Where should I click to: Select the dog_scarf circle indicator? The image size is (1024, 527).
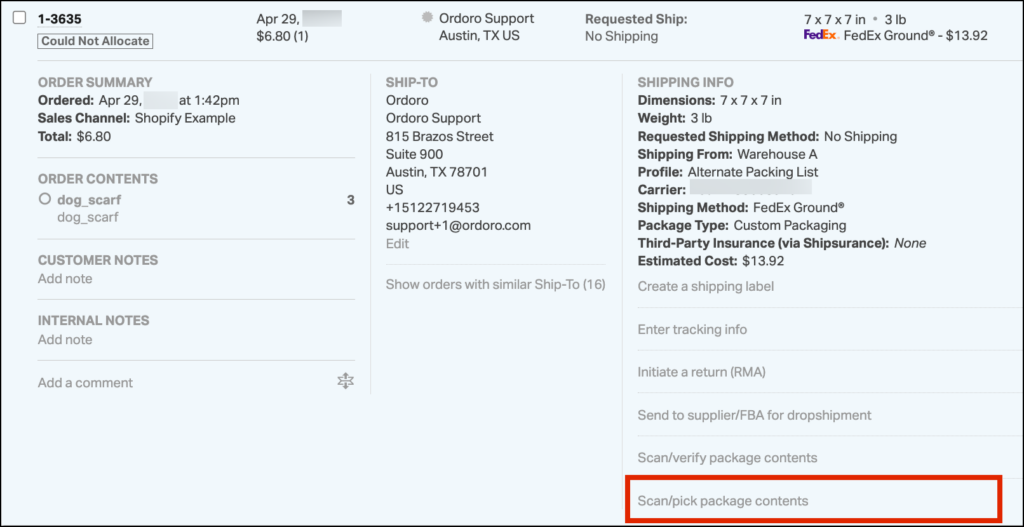tap(44, 199)
